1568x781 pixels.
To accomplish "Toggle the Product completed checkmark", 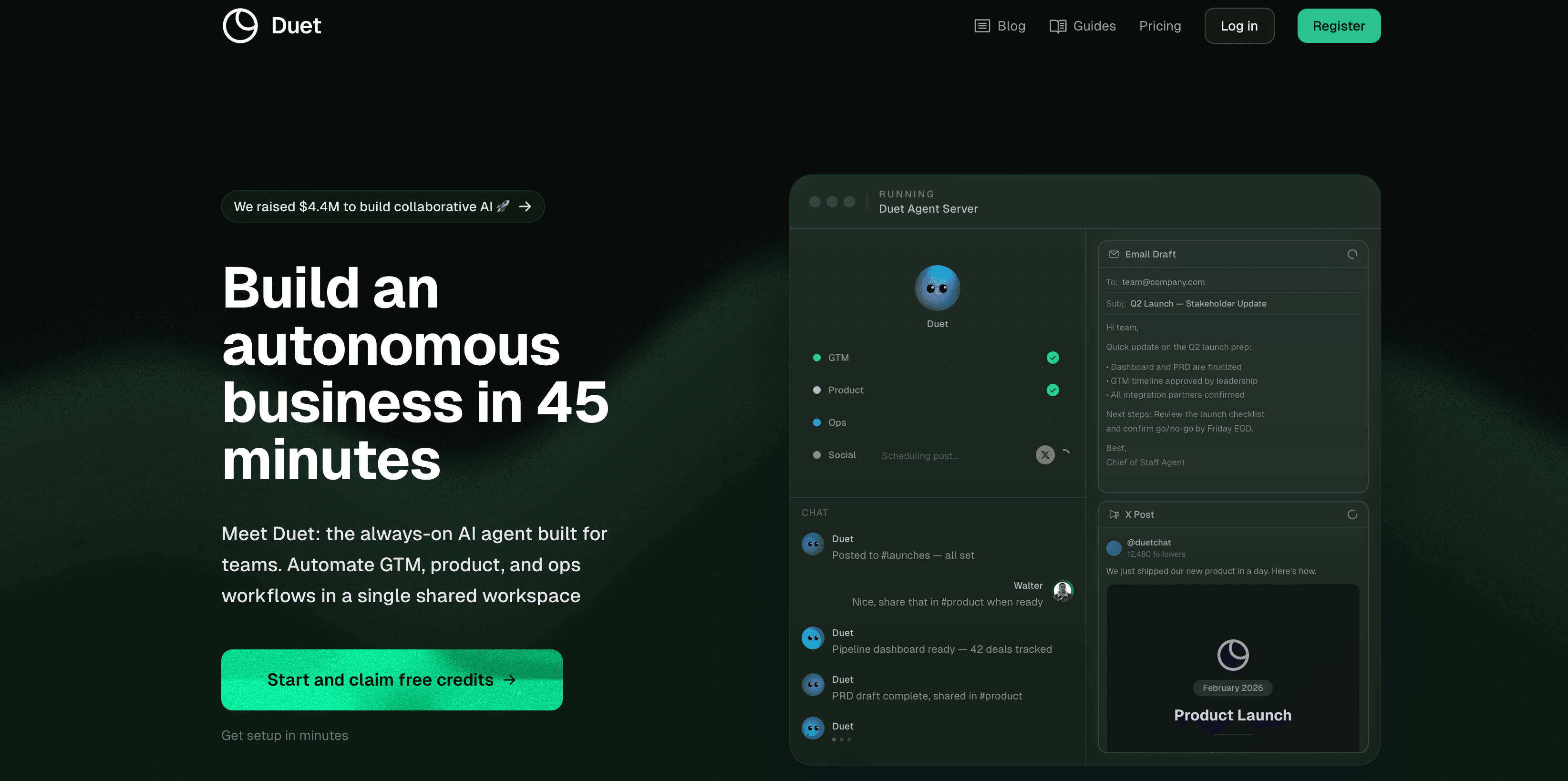I will (1052, 390).
